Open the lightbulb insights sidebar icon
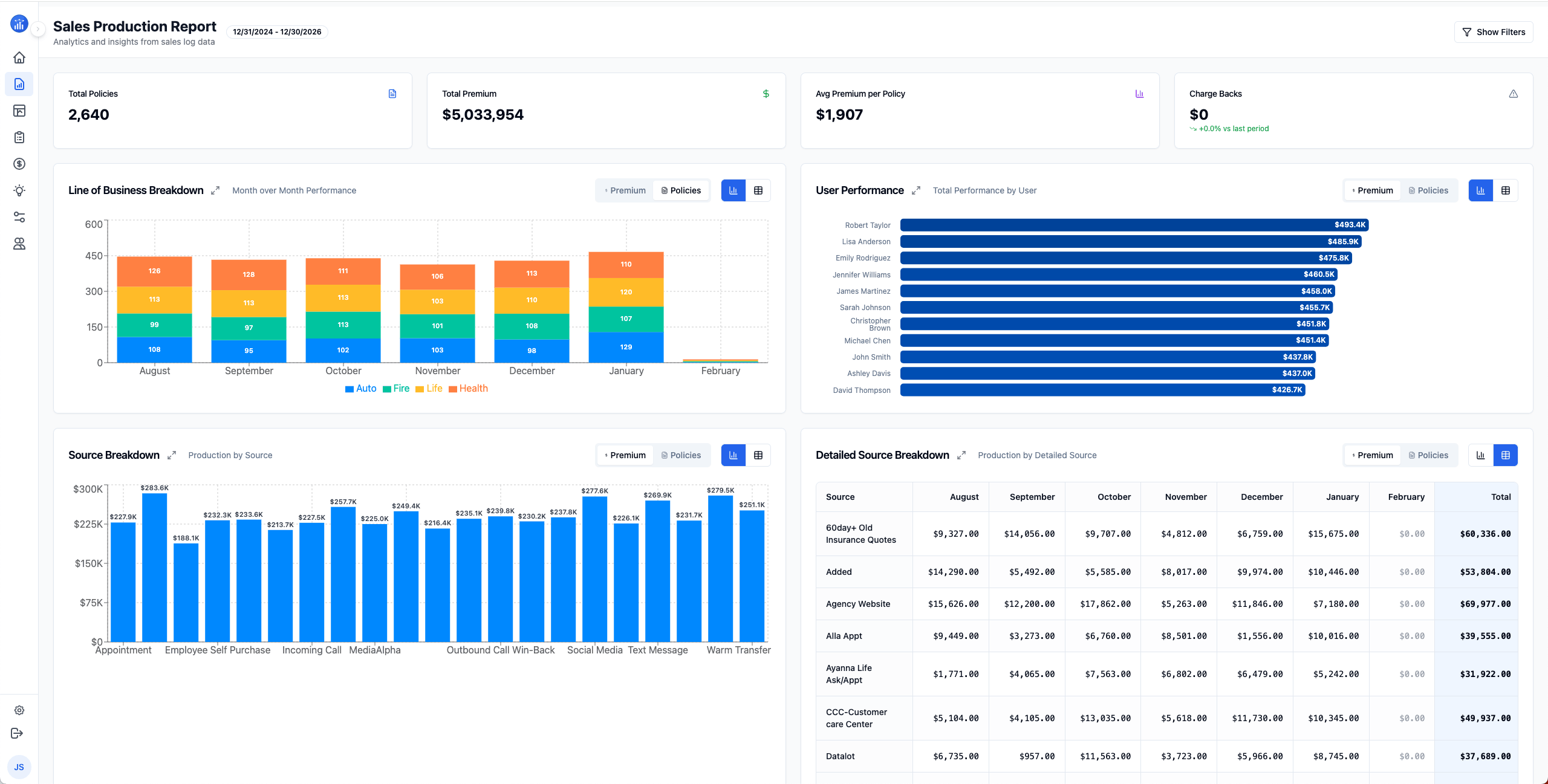The height and width of the screenshot is (784, 1548). click(19, 190)
